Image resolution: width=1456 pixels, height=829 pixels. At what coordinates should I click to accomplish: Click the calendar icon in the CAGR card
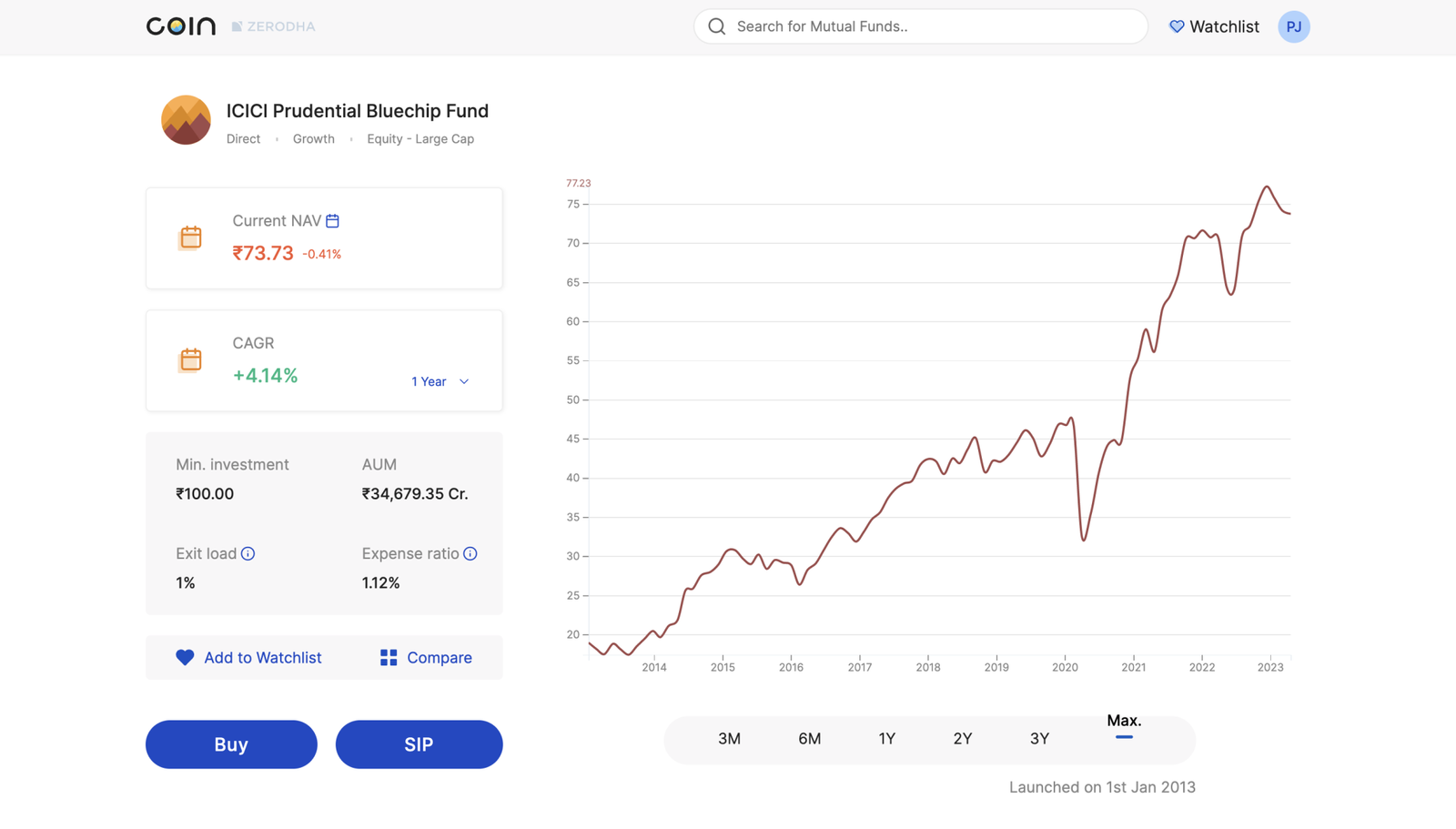[189, 359]
